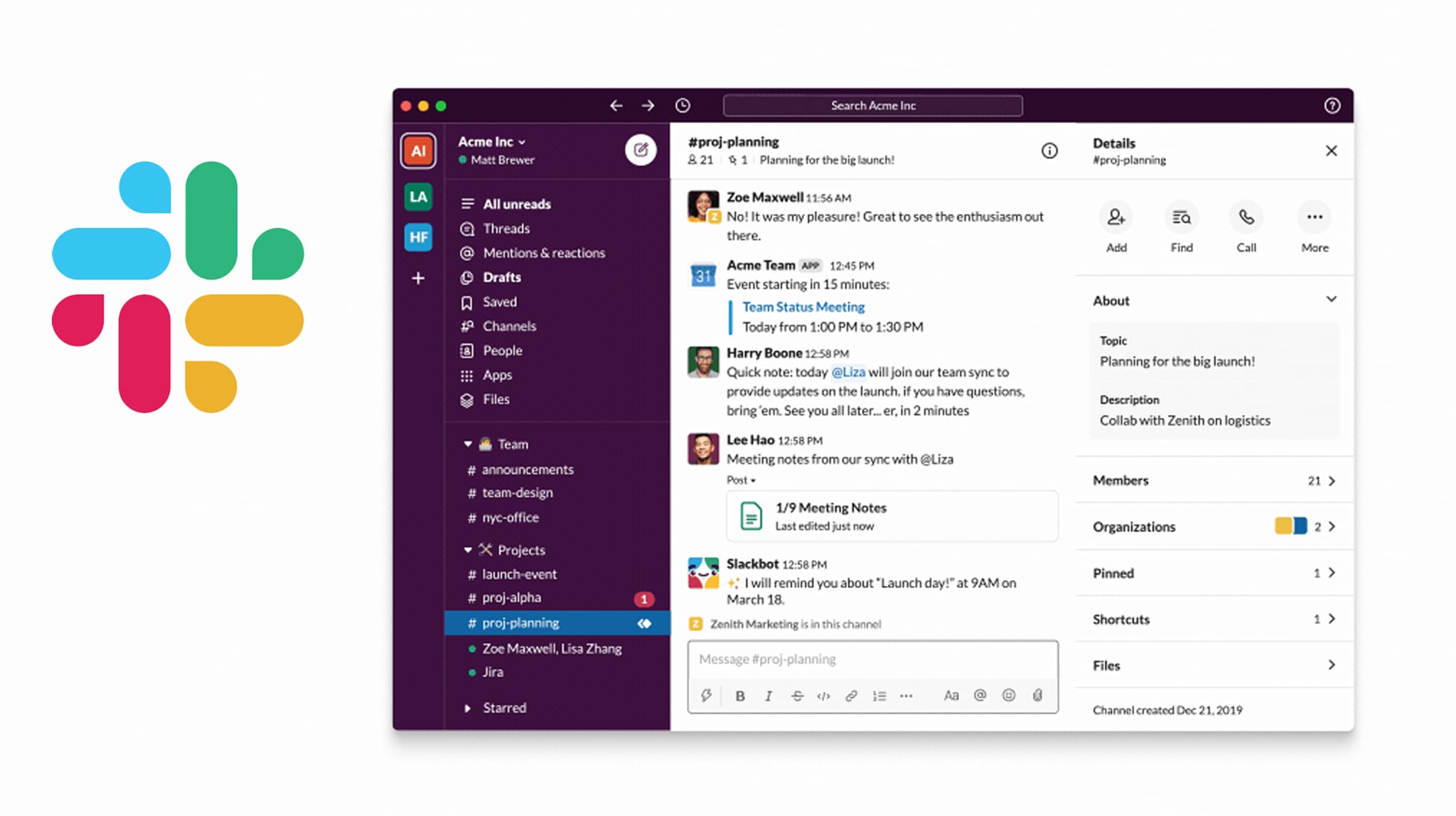The width and height of the screenshot is (1456, 816).
Task: Go forward with the right arrow
Action: pyautogui.click(x=648, y=106)
